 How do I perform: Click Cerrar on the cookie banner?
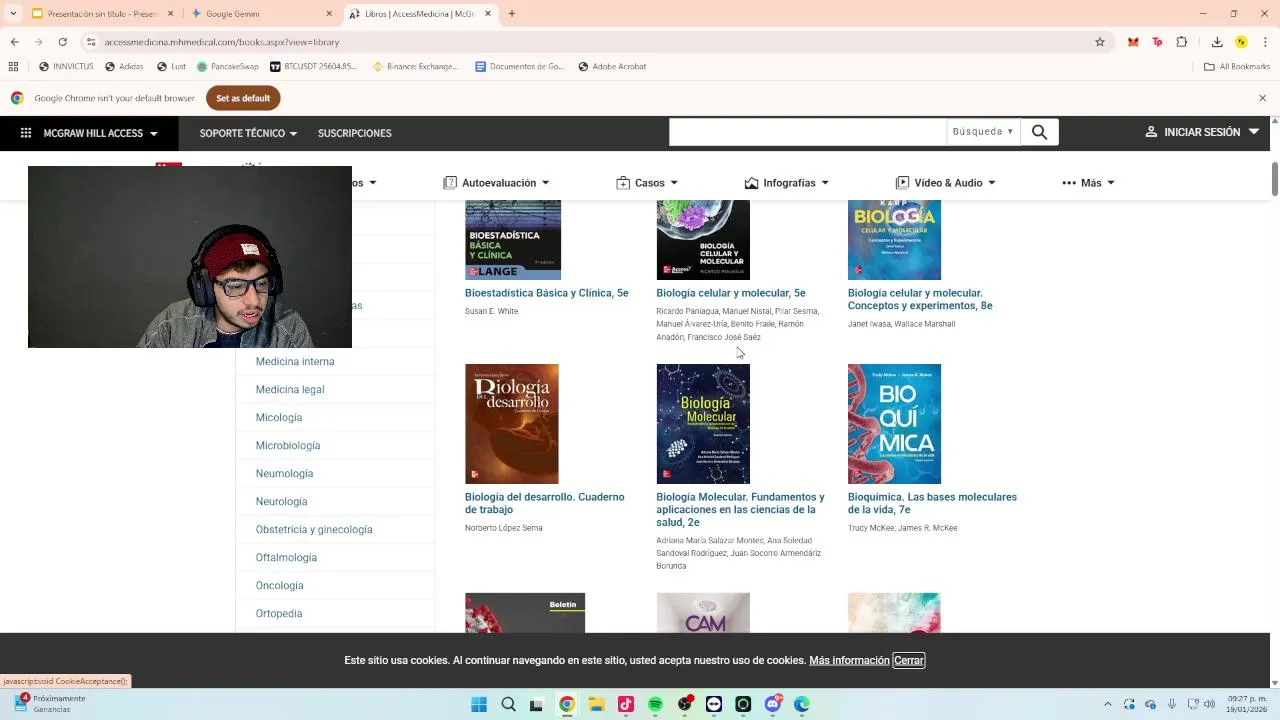click(x=909, y=660)
